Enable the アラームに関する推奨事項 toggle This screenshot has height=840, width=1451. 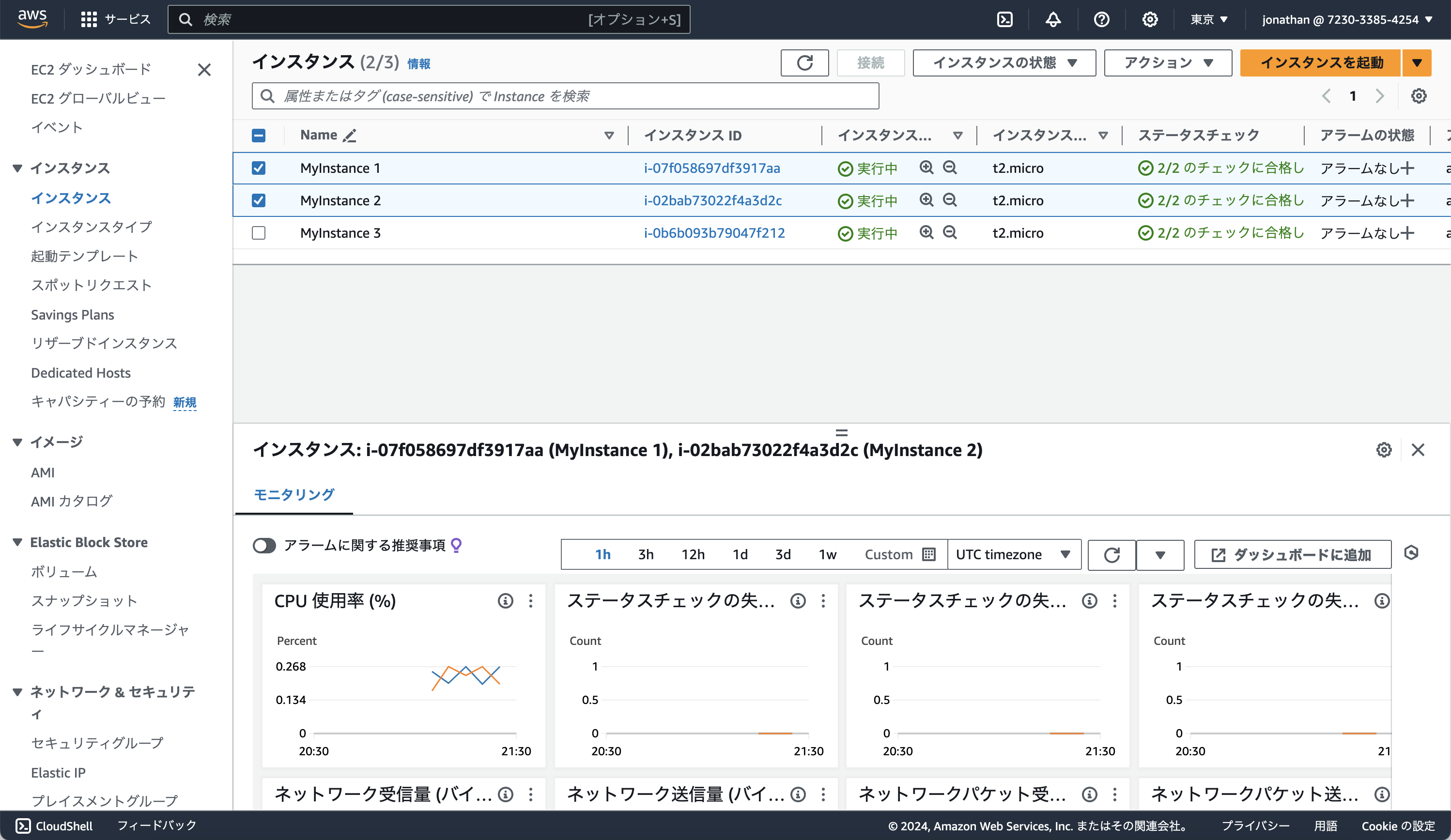click(264, 545)
